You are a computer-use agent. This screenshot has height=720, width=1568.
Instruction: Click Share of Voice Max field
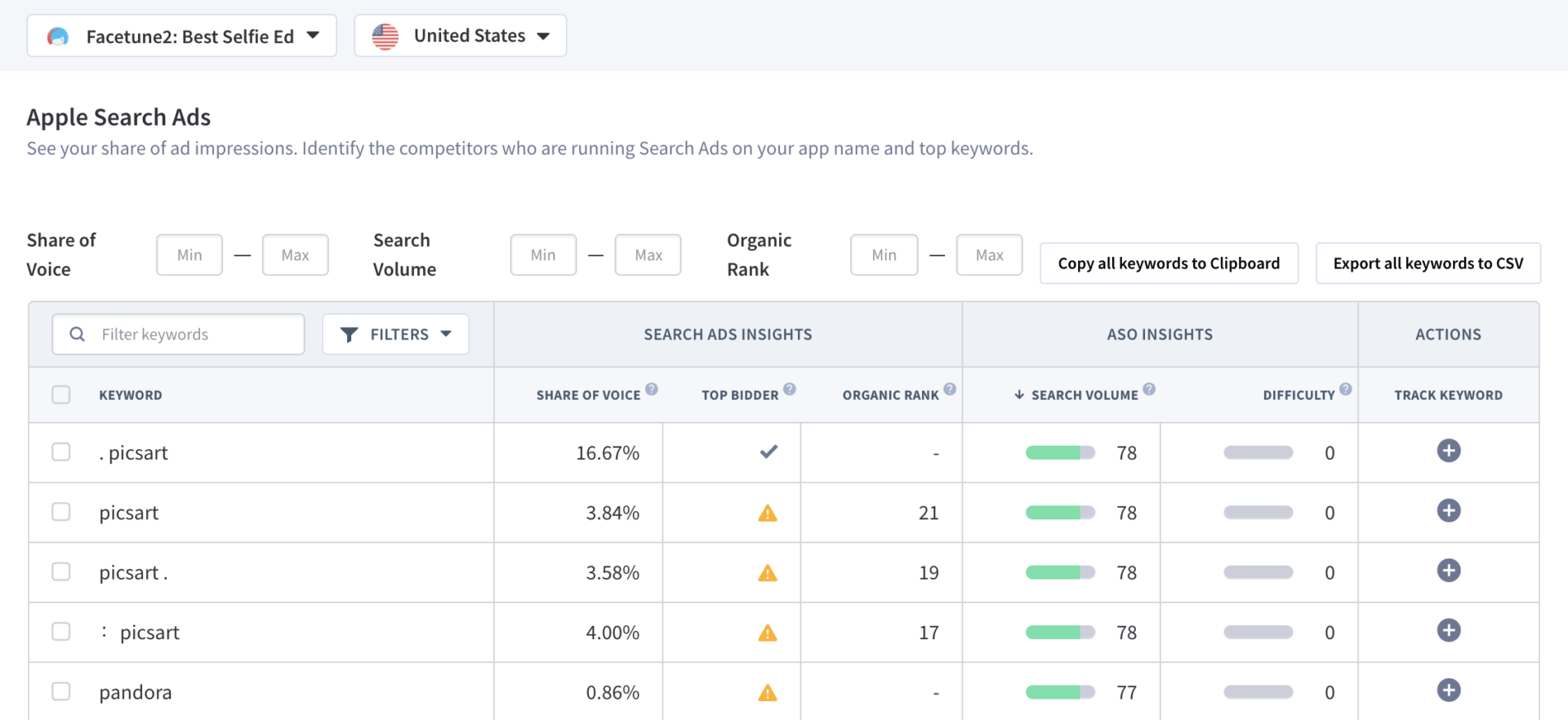[295, 255]
